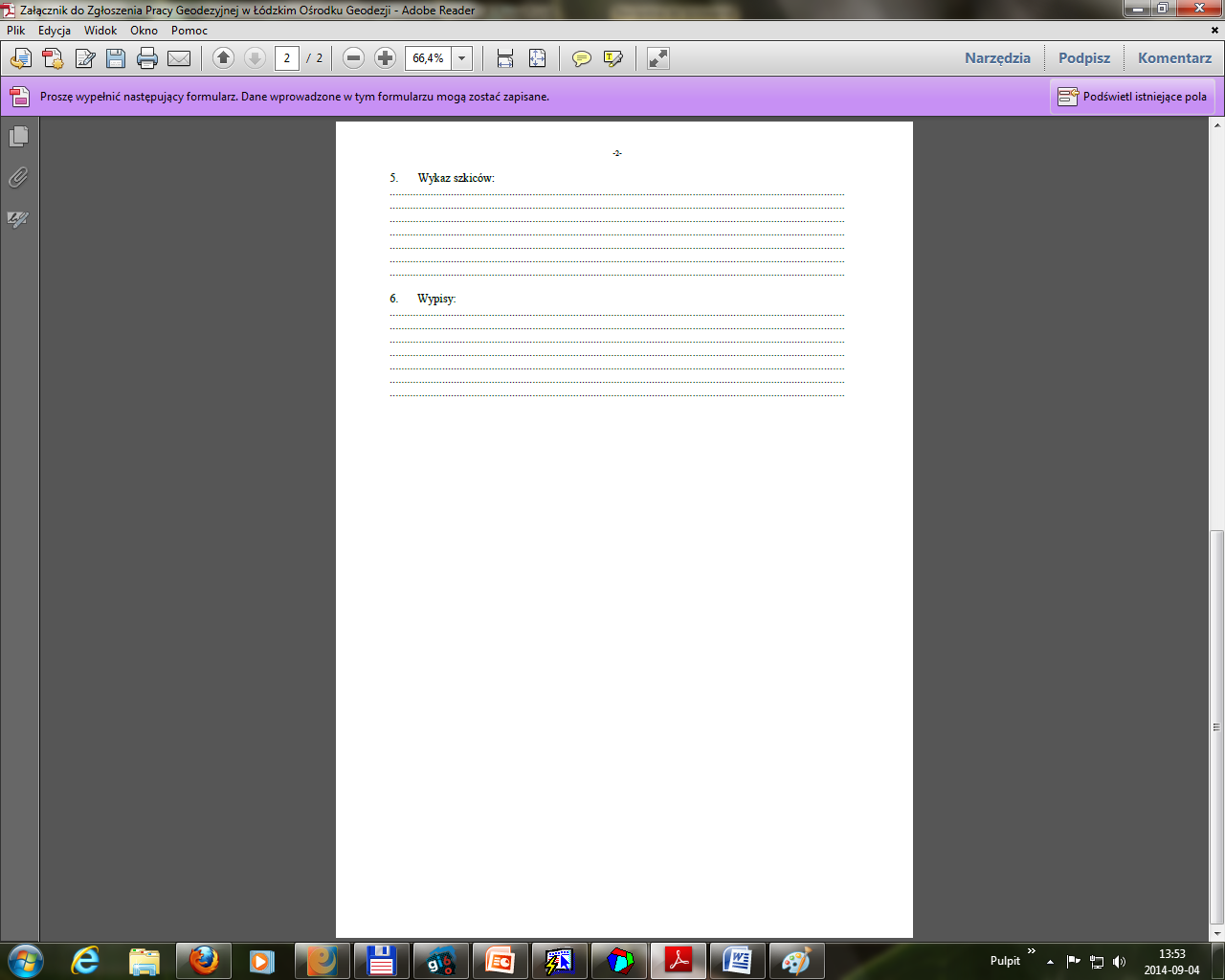Click first dotted line under Wykaz szkiców
This screenshot has height=980, width=1225.
[617, 194]
